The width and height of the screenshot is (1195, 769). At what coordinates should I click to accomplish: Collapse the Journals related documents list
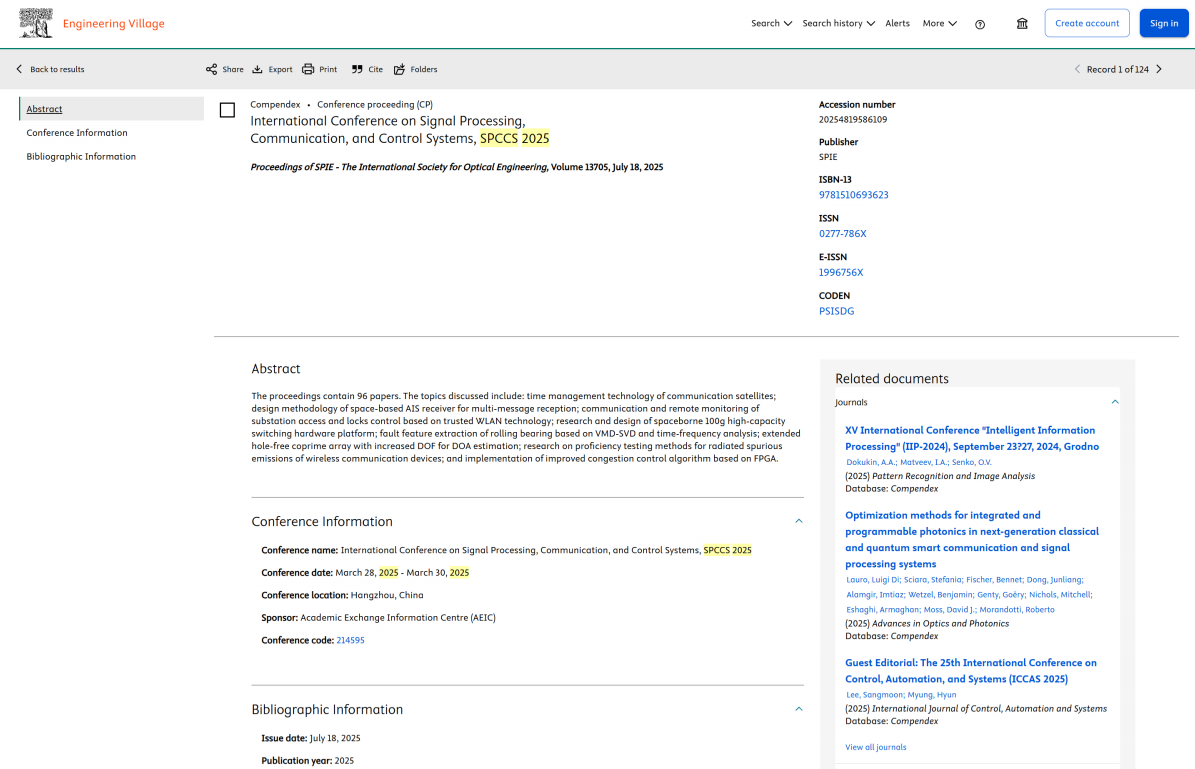click(x=1115, y=402)
